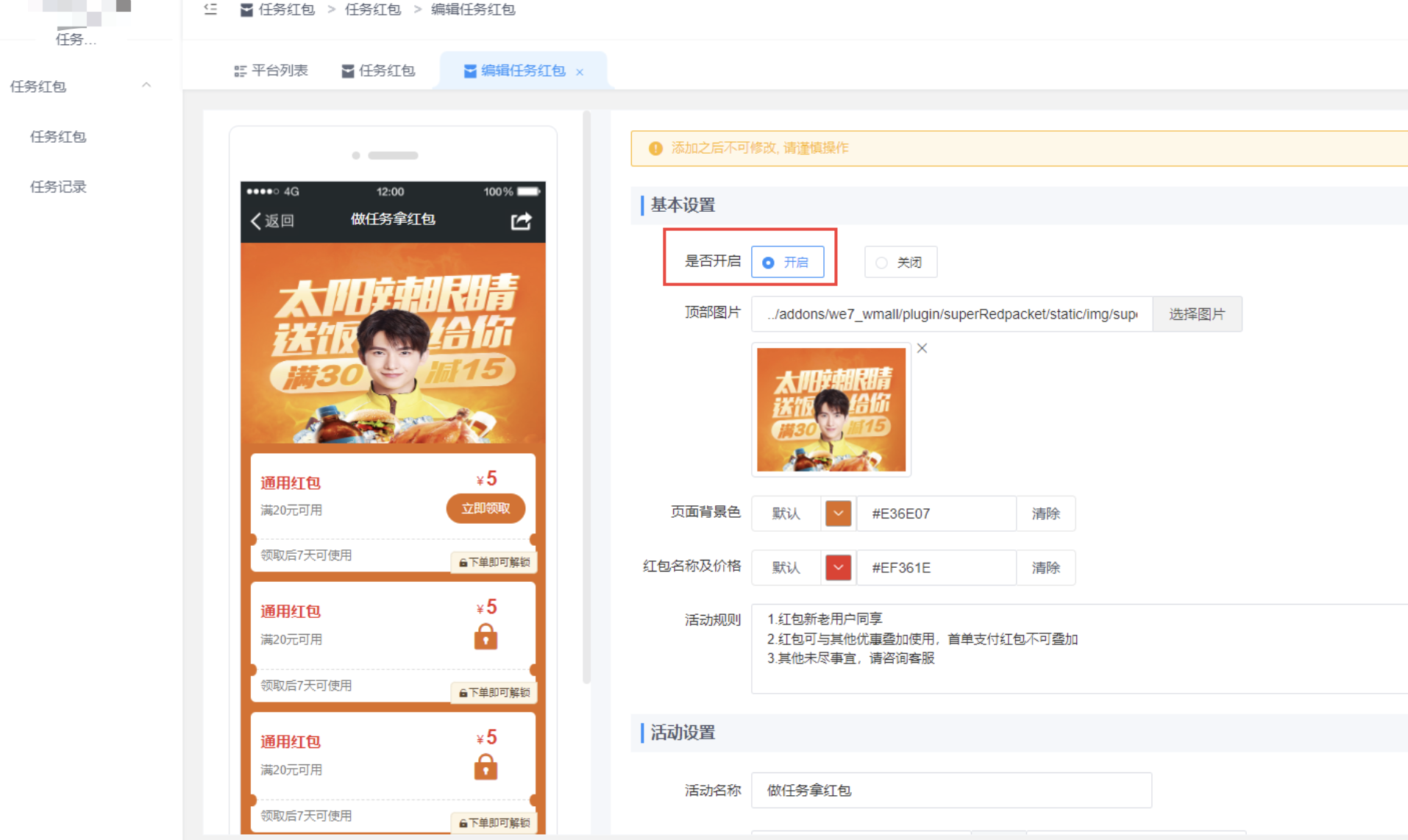1408x840 pixels.
Task: Click 添加之后不可修改 notice text
Action: tap(760, 148)
